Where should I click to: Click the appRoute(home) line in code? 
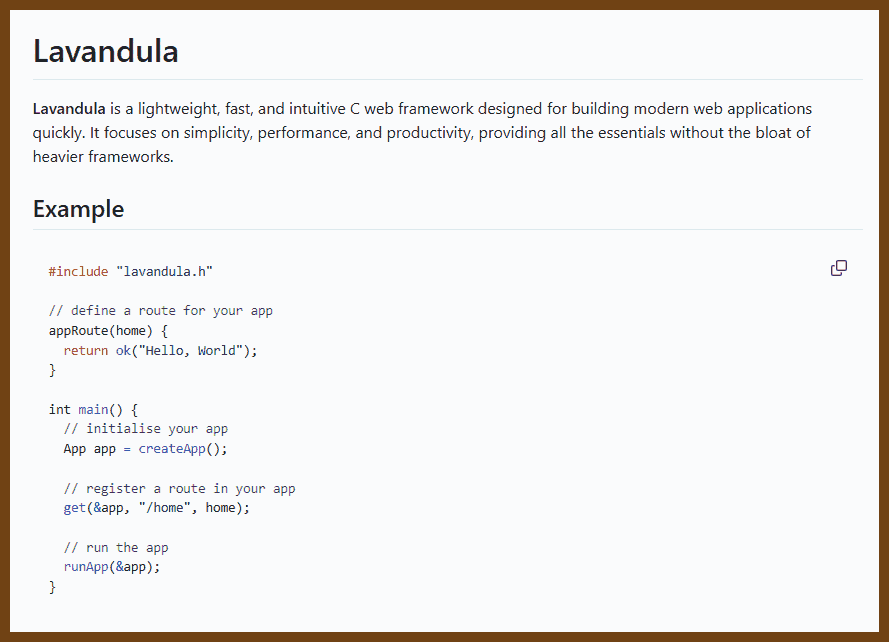click(109, 330)
